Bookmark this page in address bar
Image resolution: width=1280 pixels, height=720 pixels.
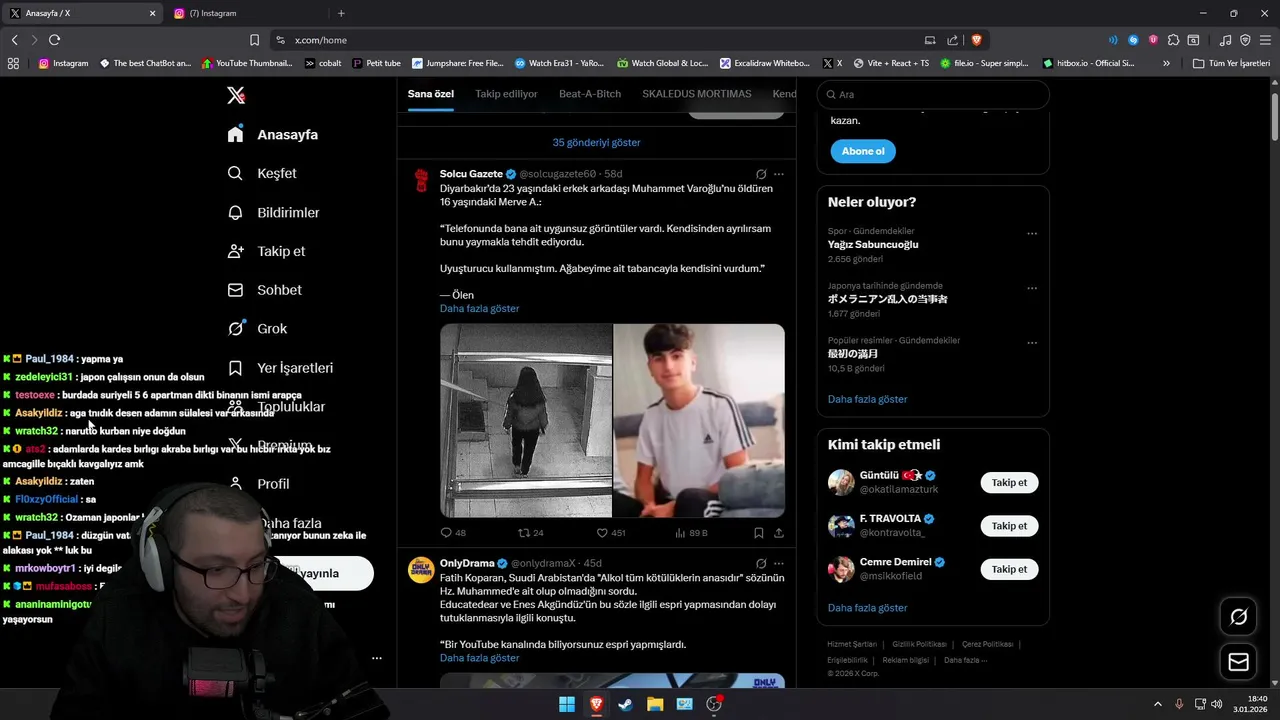pyautogui.click(x=254, y=40)
